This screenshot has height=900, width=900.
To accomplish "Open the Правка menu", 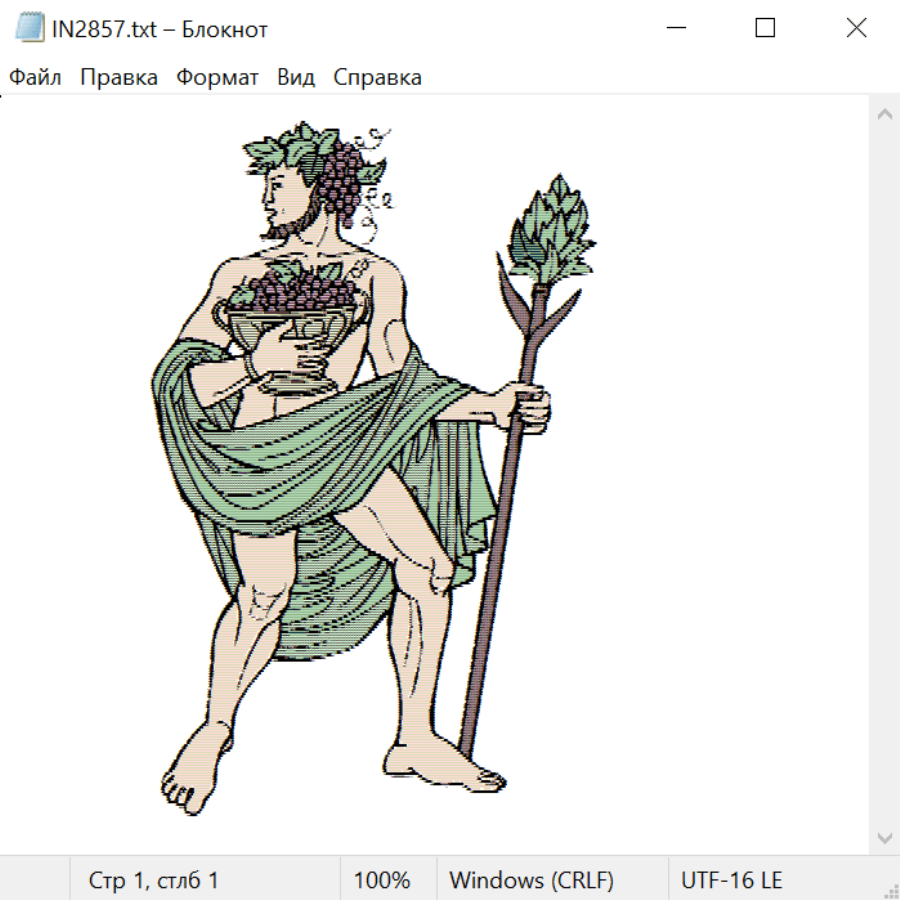I will (x=118, y=78).
